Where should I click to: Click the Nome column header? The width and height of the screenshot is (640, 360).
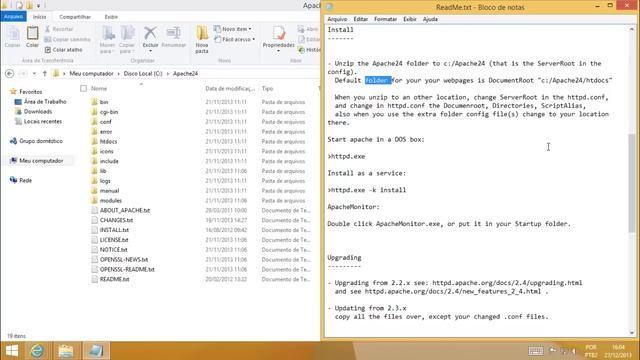click(99, 89)
